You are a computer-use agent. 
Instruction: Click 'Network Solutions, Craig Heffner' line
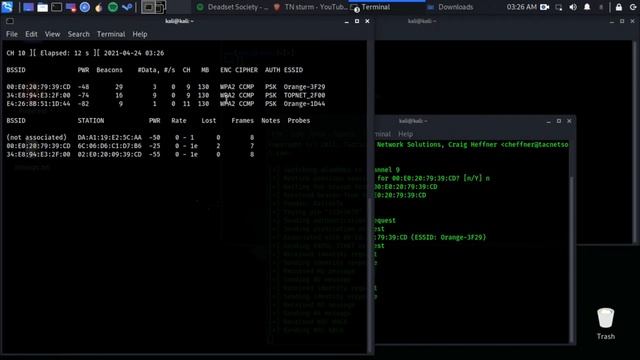(472, 144)
